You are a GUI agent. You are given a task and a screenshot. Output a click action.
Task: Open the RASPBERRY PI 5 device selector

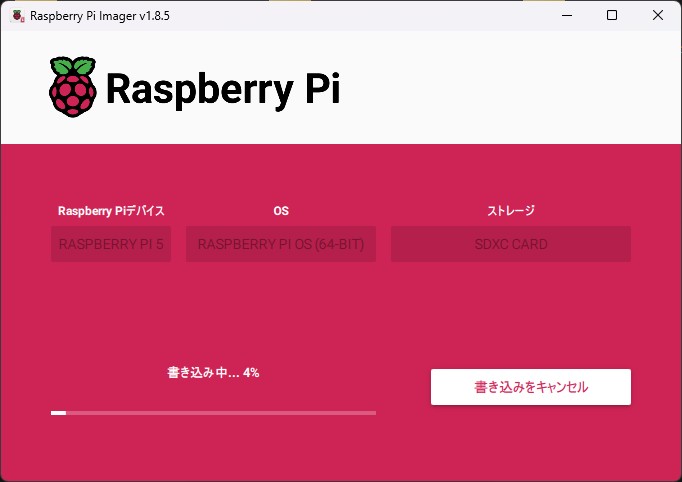[111, 244]
